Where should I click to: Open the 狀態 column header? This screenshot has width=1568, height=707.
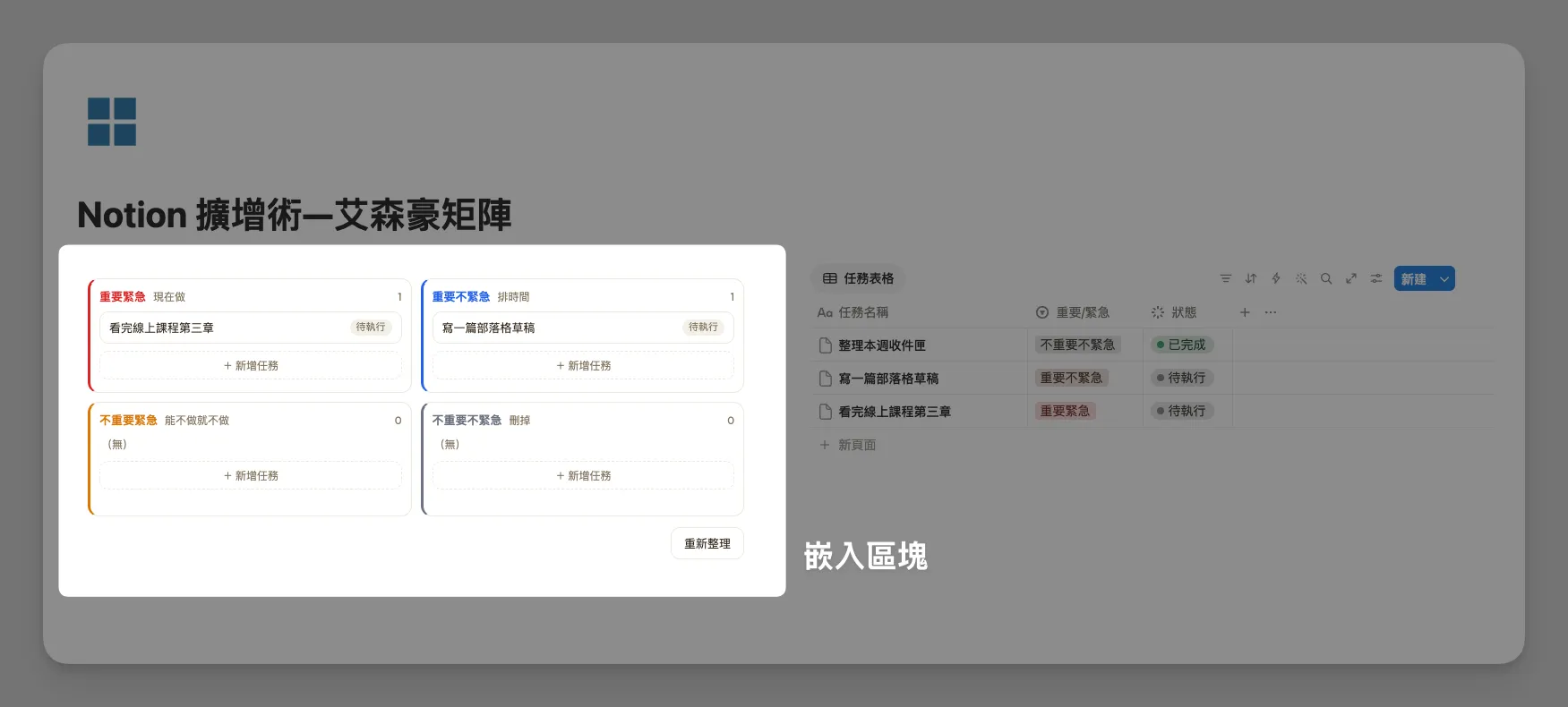tap(1173, 312)
